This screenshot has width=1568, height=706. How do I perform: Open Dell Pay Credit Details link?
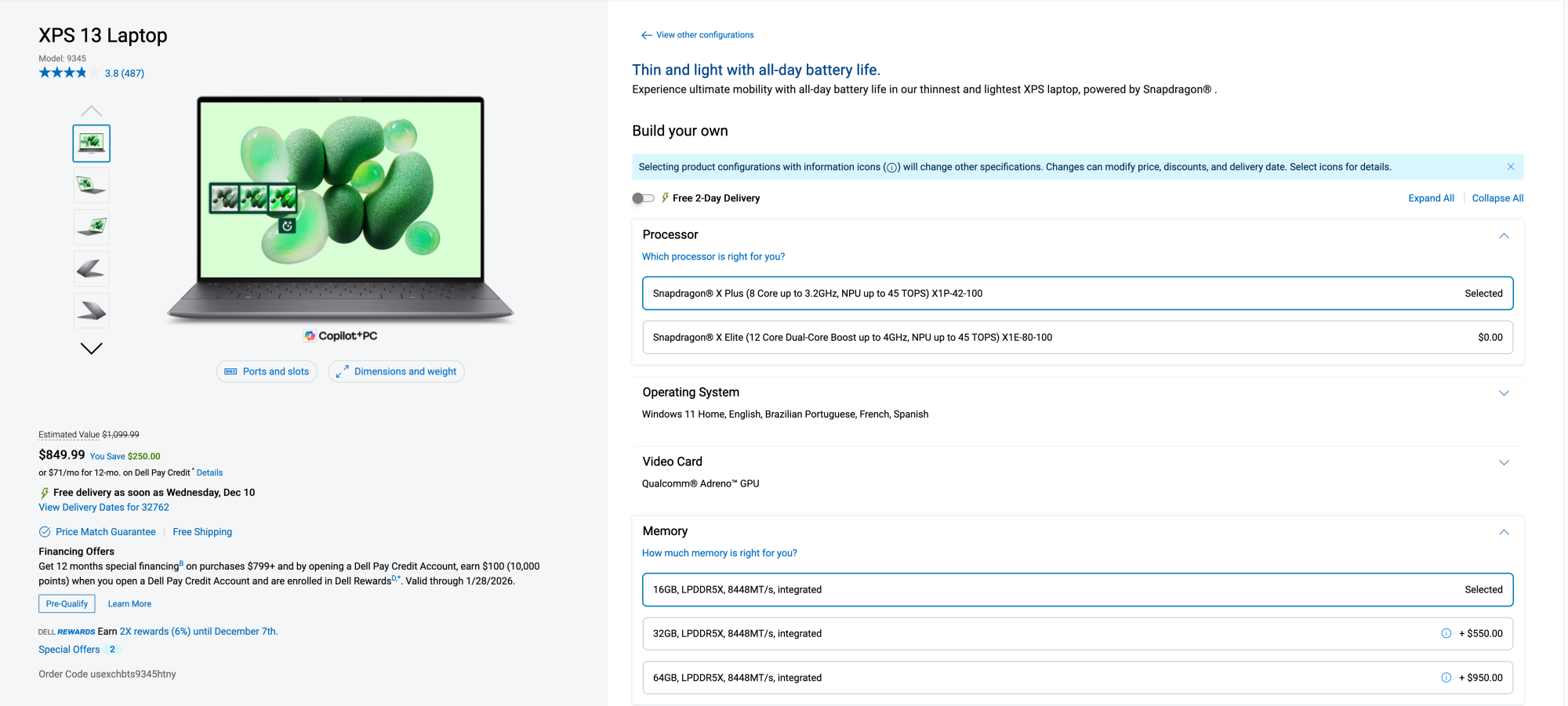209,473
